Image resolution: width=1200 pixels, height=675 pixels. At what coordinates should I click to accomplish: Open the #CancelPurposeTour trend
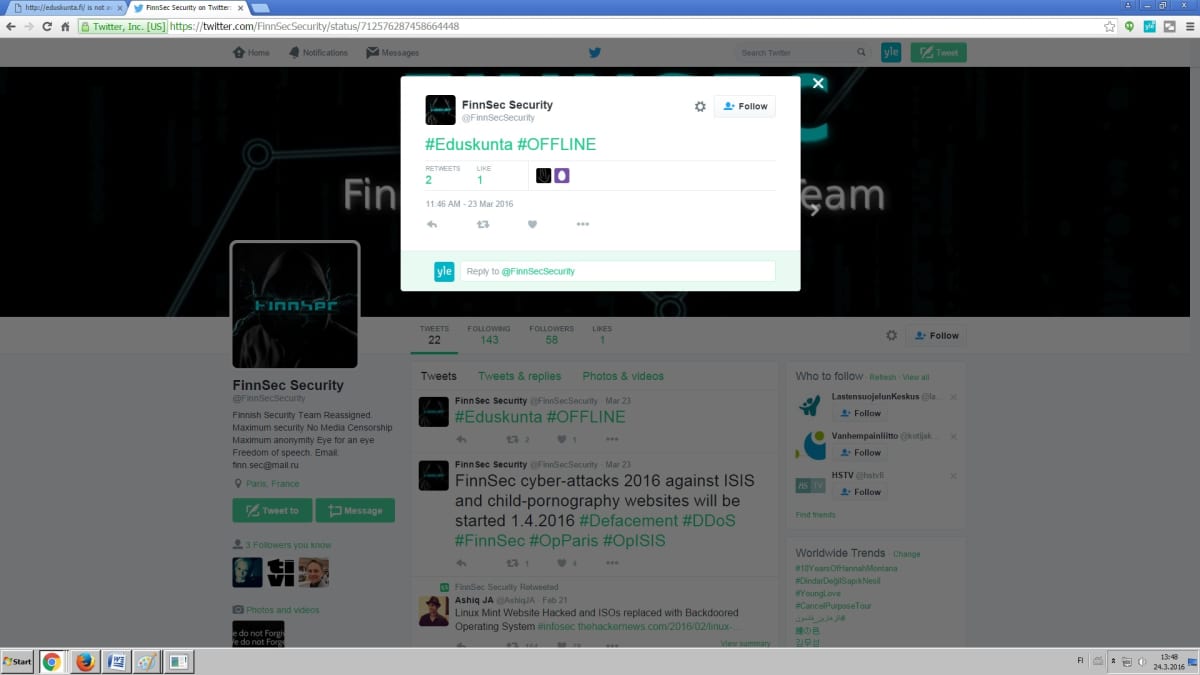pyautogui.click(x=834, y=606)
